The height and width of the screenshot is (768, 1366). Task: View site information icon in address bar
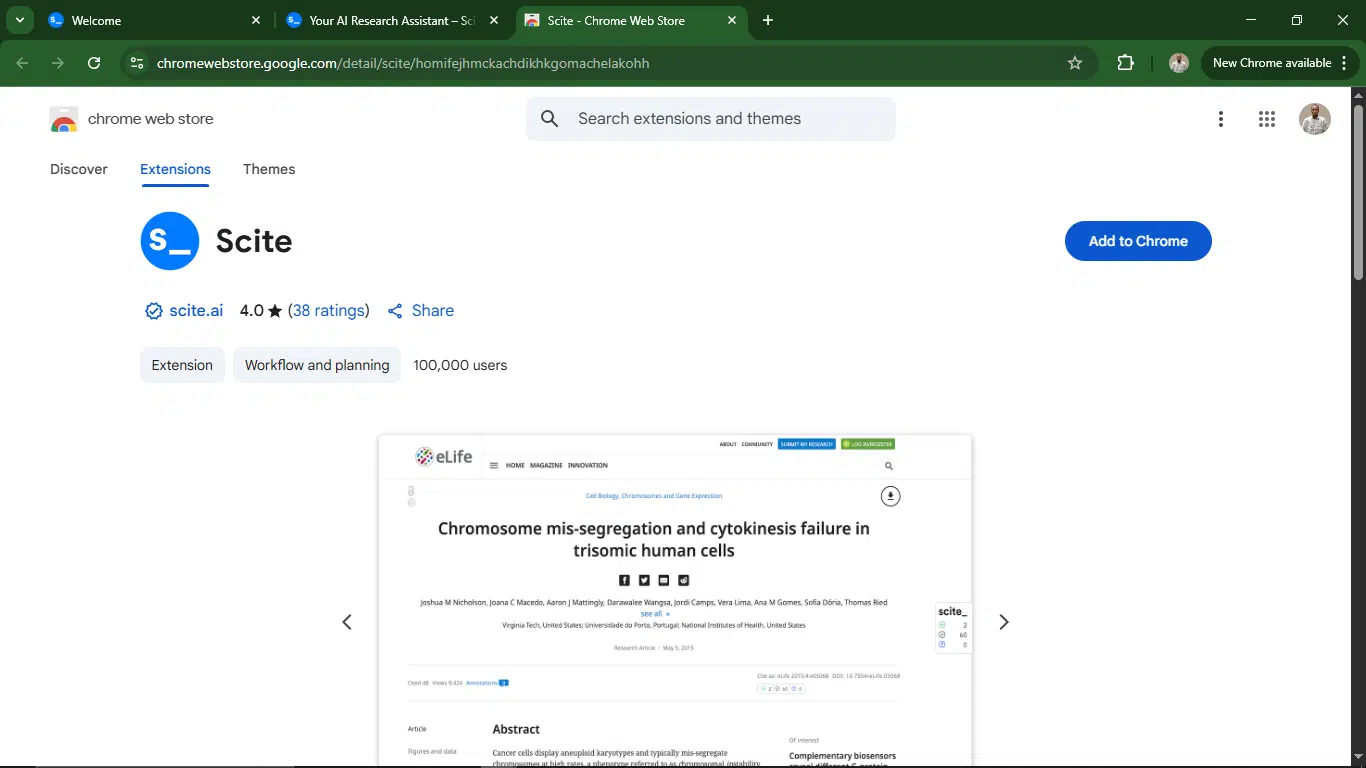click(x=137, y=63)
